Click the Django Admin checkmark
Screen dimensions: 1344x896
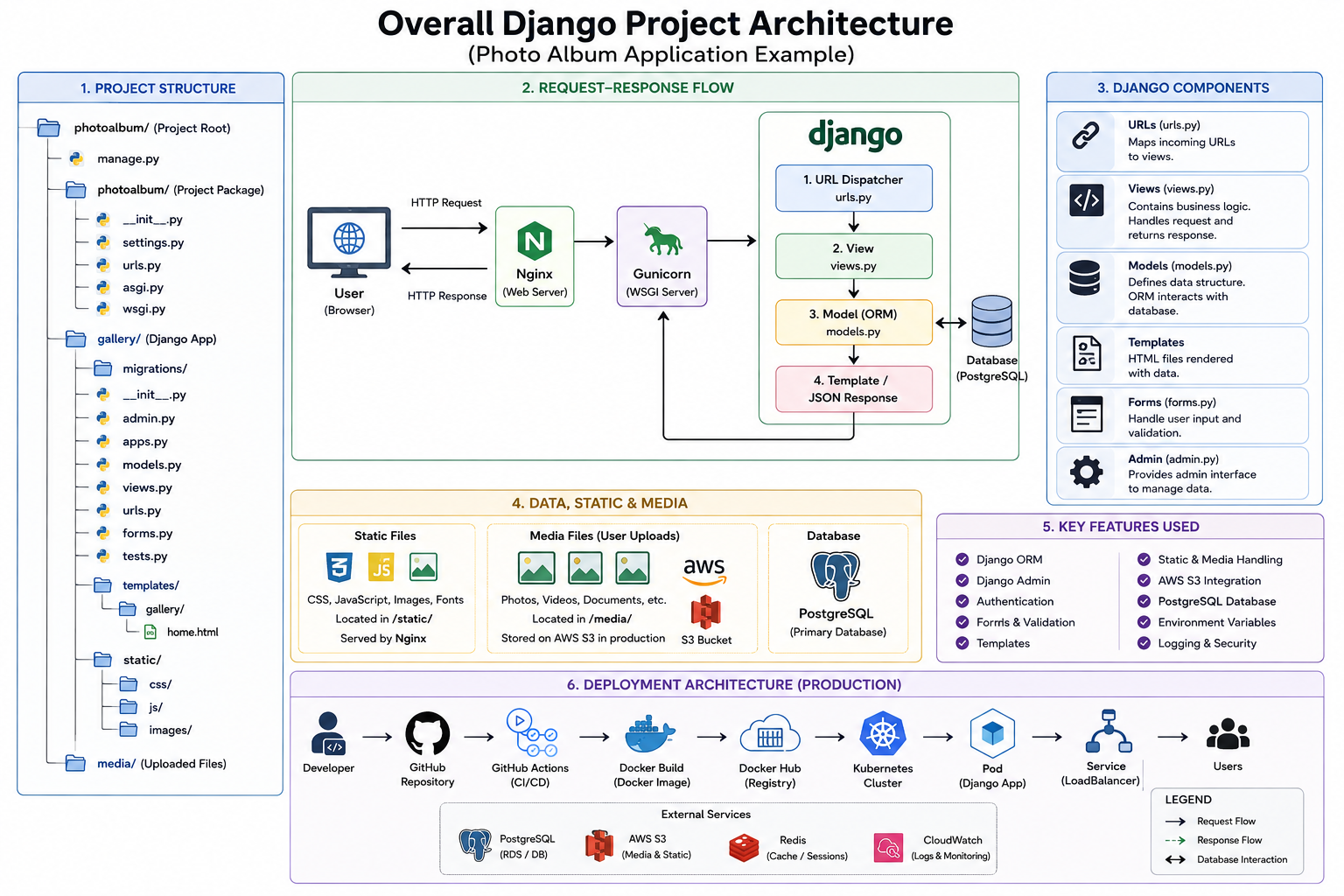click(962, 580)
